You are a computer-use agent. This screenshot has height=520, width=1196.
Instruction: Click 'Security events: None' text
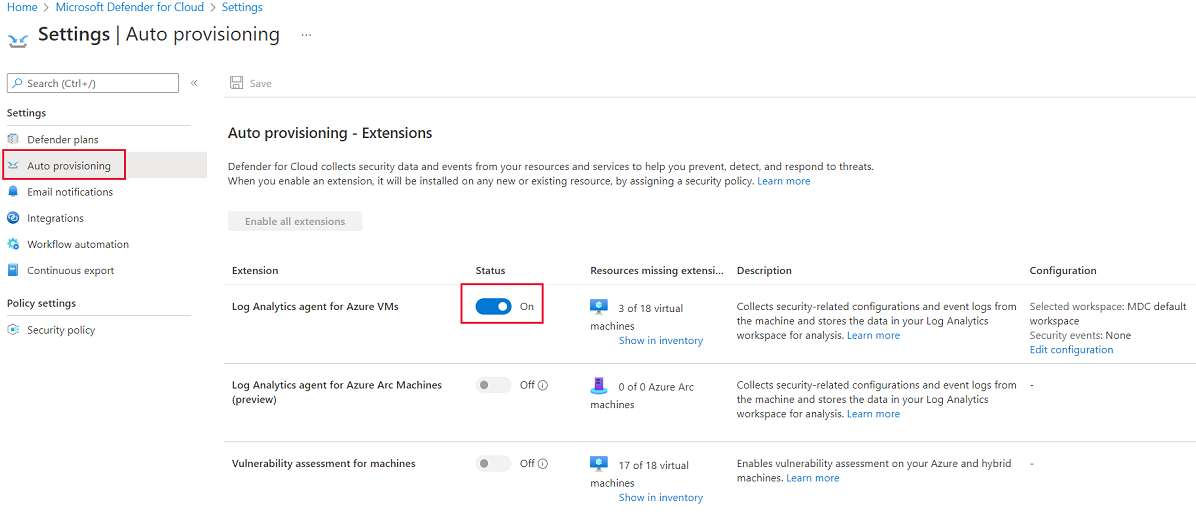click(1080, 335)
